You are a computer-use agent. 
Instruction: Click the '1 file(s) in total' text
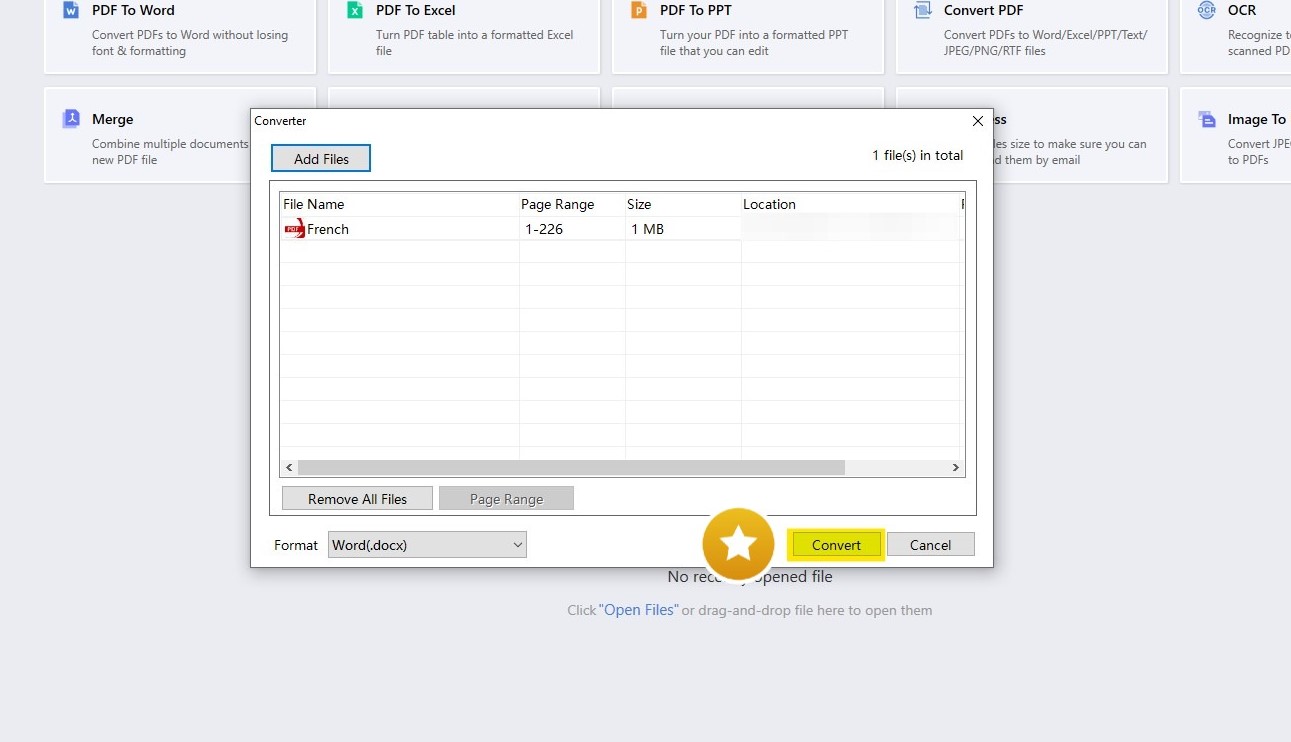click(x=918, y=155)
